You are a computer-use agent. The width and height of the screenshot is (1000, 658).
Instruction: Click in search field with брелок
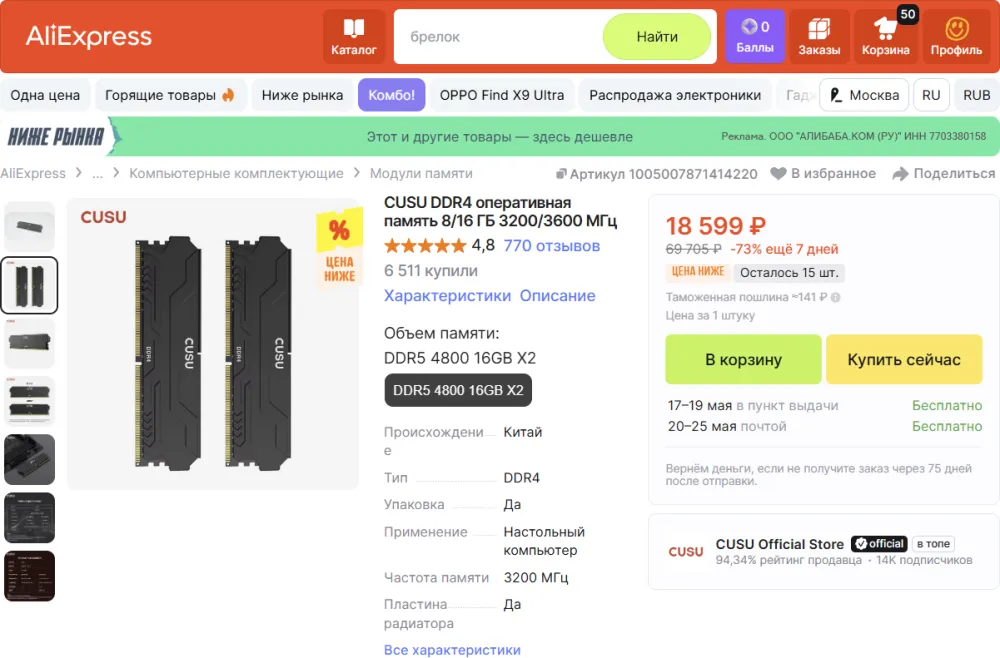[x=497, y=36]
